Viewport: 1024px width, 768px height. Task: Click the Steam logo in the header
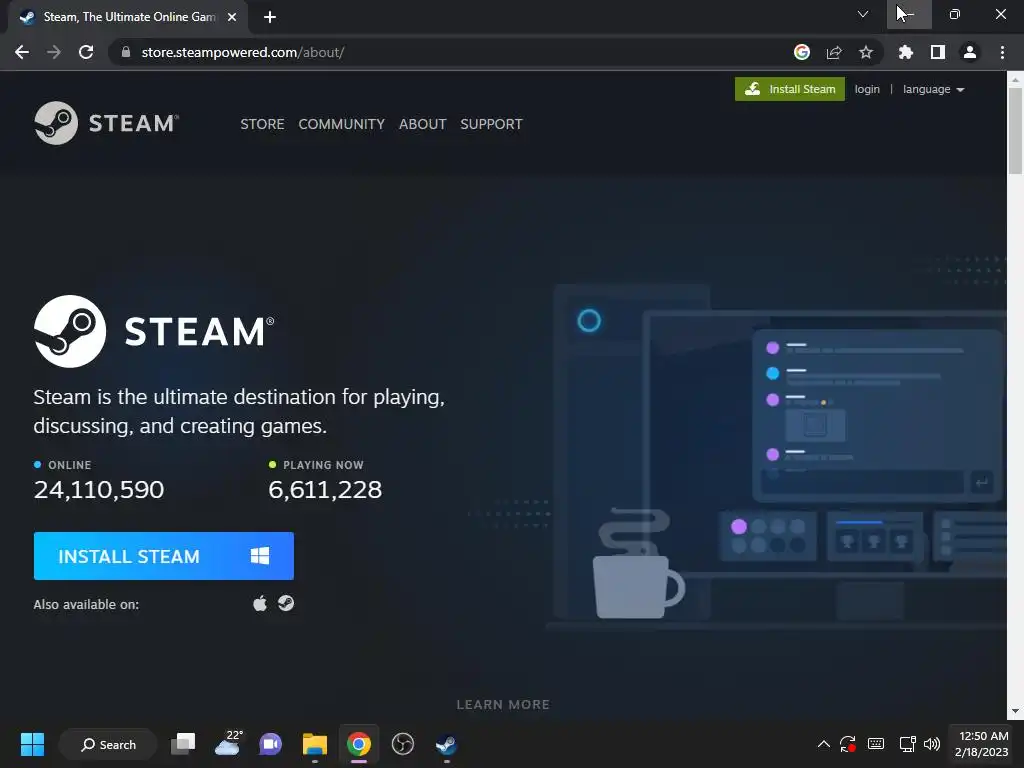point(106,123)
